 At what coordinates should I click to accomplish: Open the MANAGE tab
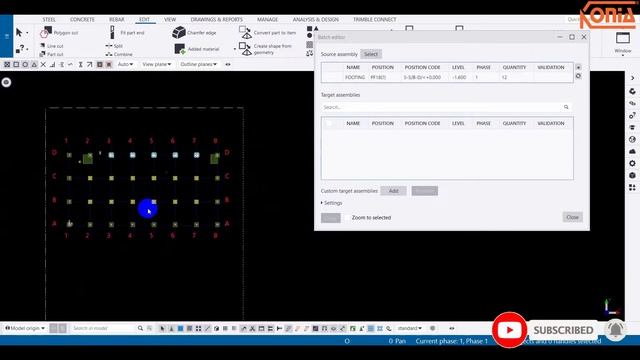tap(267, 20)
